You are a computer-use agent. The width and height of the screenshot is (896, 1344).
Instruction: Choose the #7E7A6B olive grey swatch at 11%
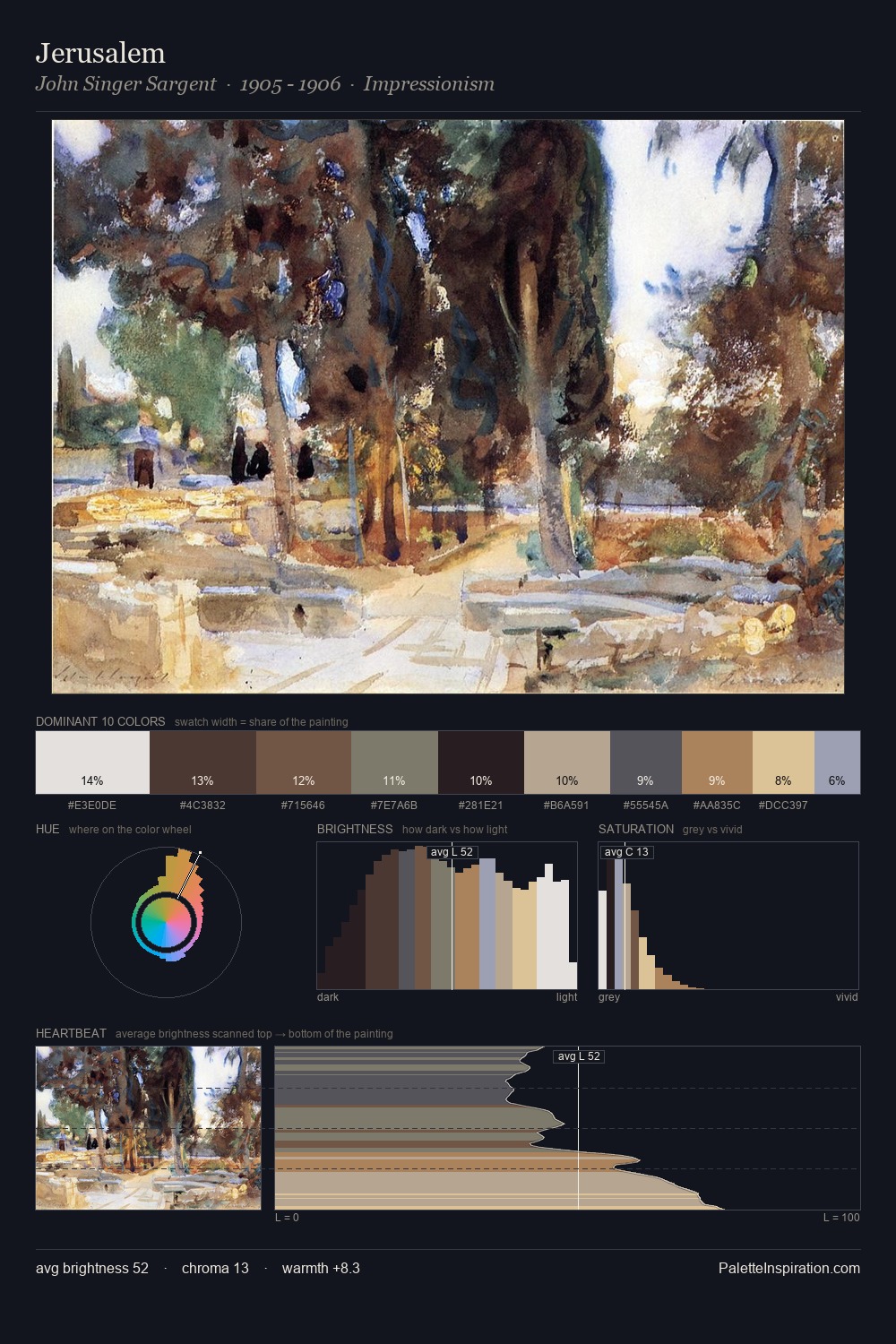point(394,762)
